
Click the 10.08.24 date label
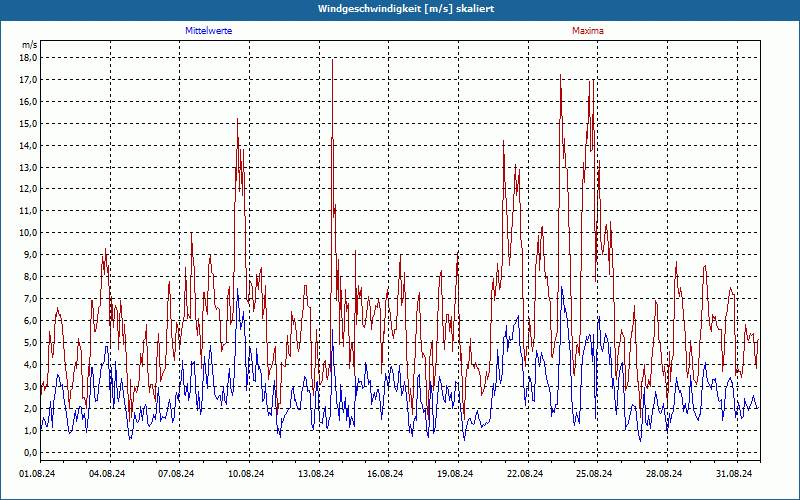tap(246, 474)
